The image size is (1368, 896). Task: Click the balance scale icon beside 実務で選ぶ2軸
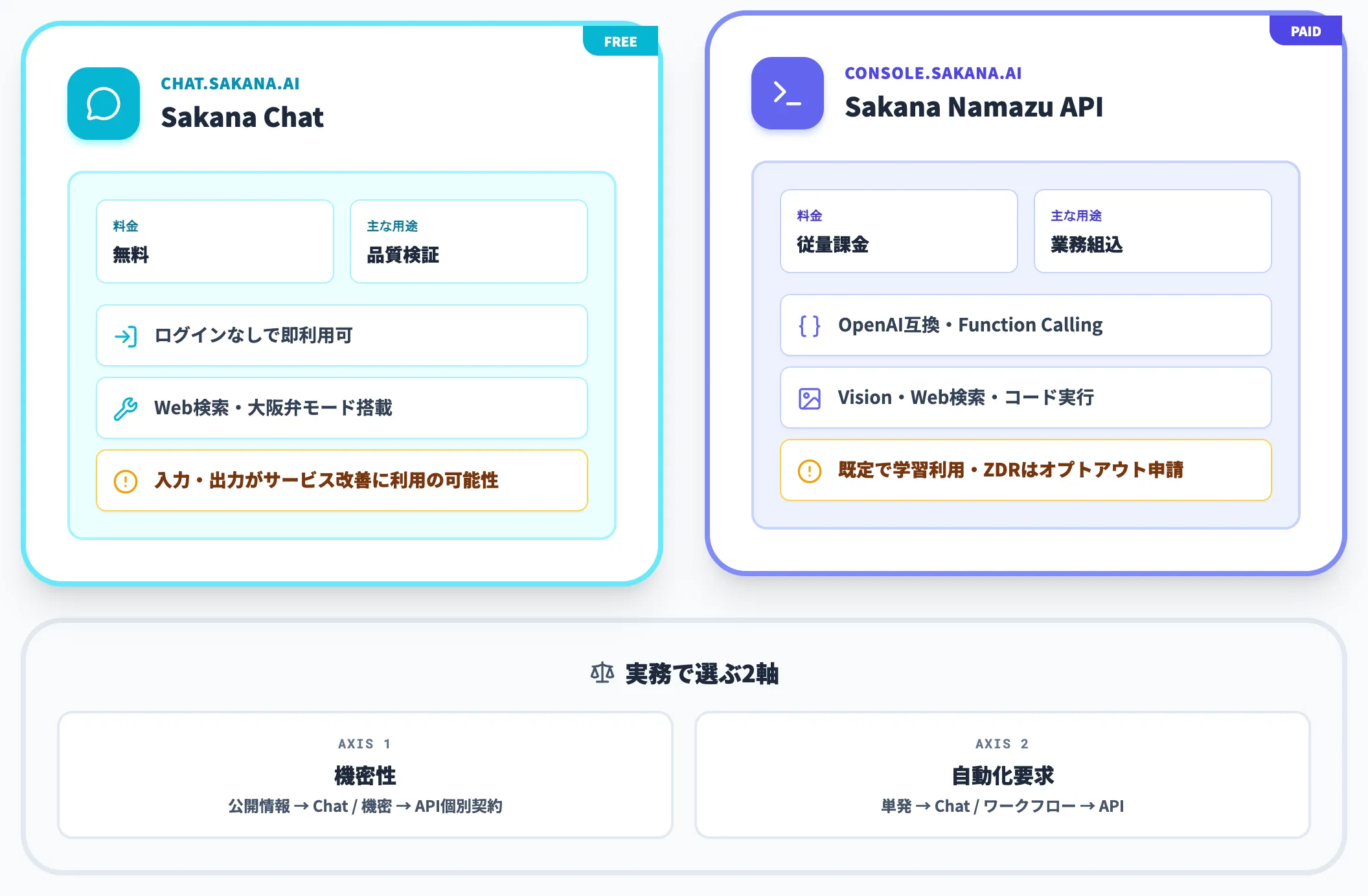pos(602,673)
